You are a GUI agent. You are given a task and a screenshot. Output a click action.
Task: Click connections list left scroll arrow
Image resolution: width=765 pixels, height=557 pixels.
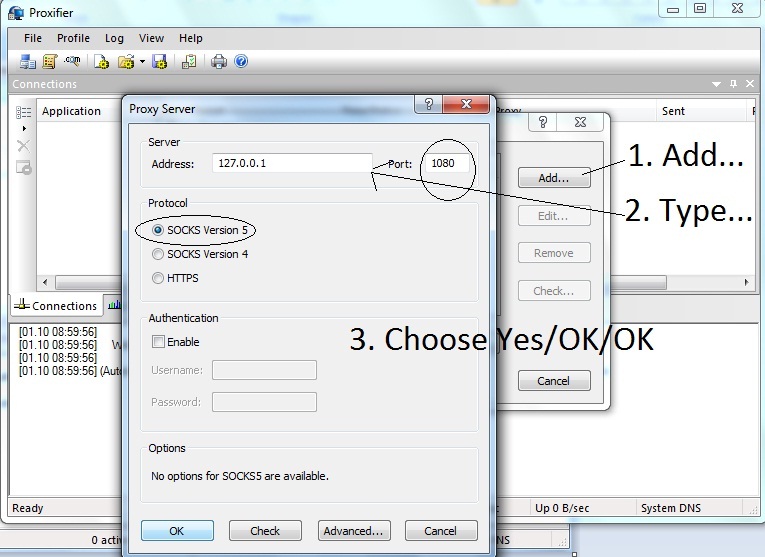pos(45,282)
